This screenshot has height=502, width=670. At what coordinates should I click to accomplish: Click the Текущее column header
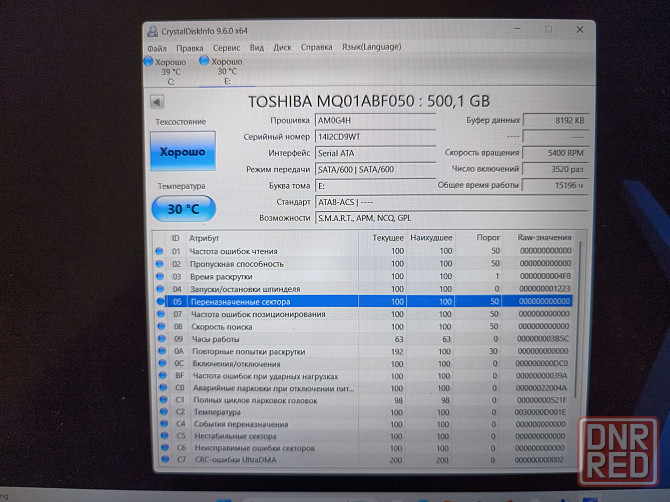[382, 238]
